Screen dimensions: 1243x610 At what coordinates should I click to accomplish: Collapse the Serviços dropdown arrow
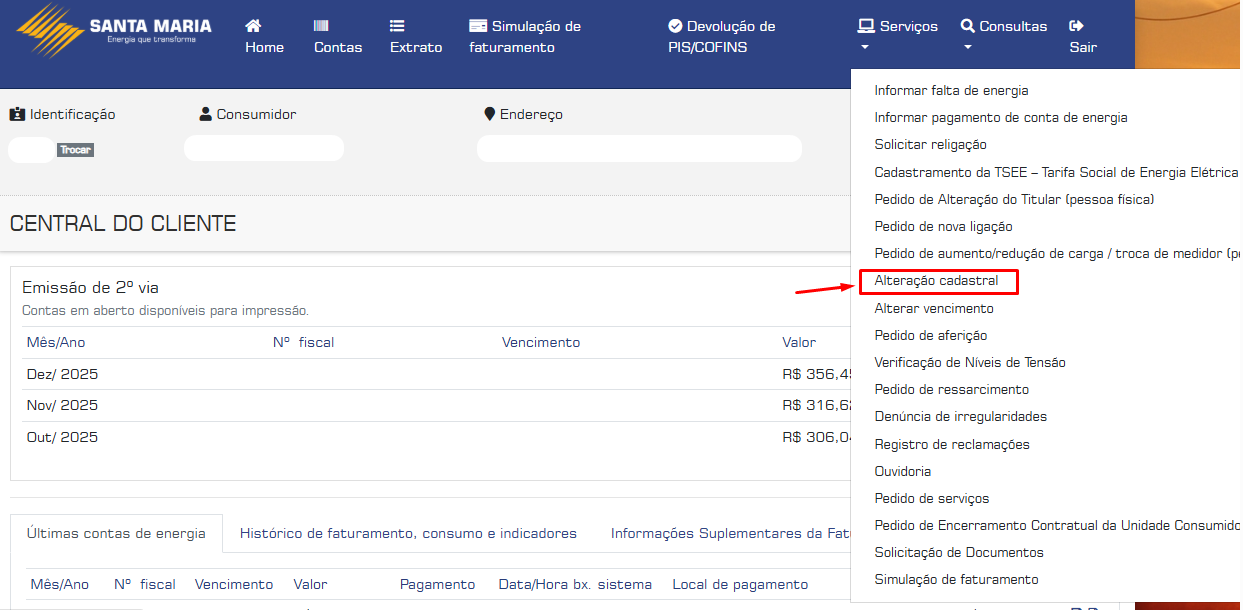tap(866, 47)
